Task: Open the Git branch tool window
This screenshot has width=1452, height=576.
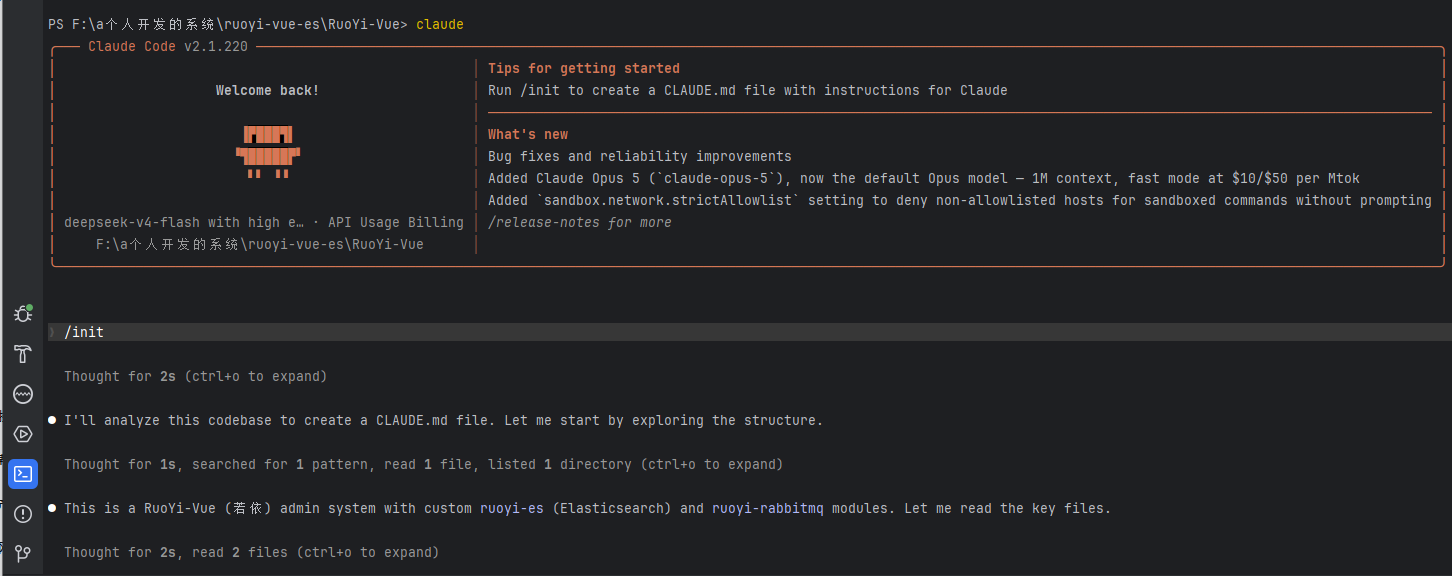Action: (22, 553)
